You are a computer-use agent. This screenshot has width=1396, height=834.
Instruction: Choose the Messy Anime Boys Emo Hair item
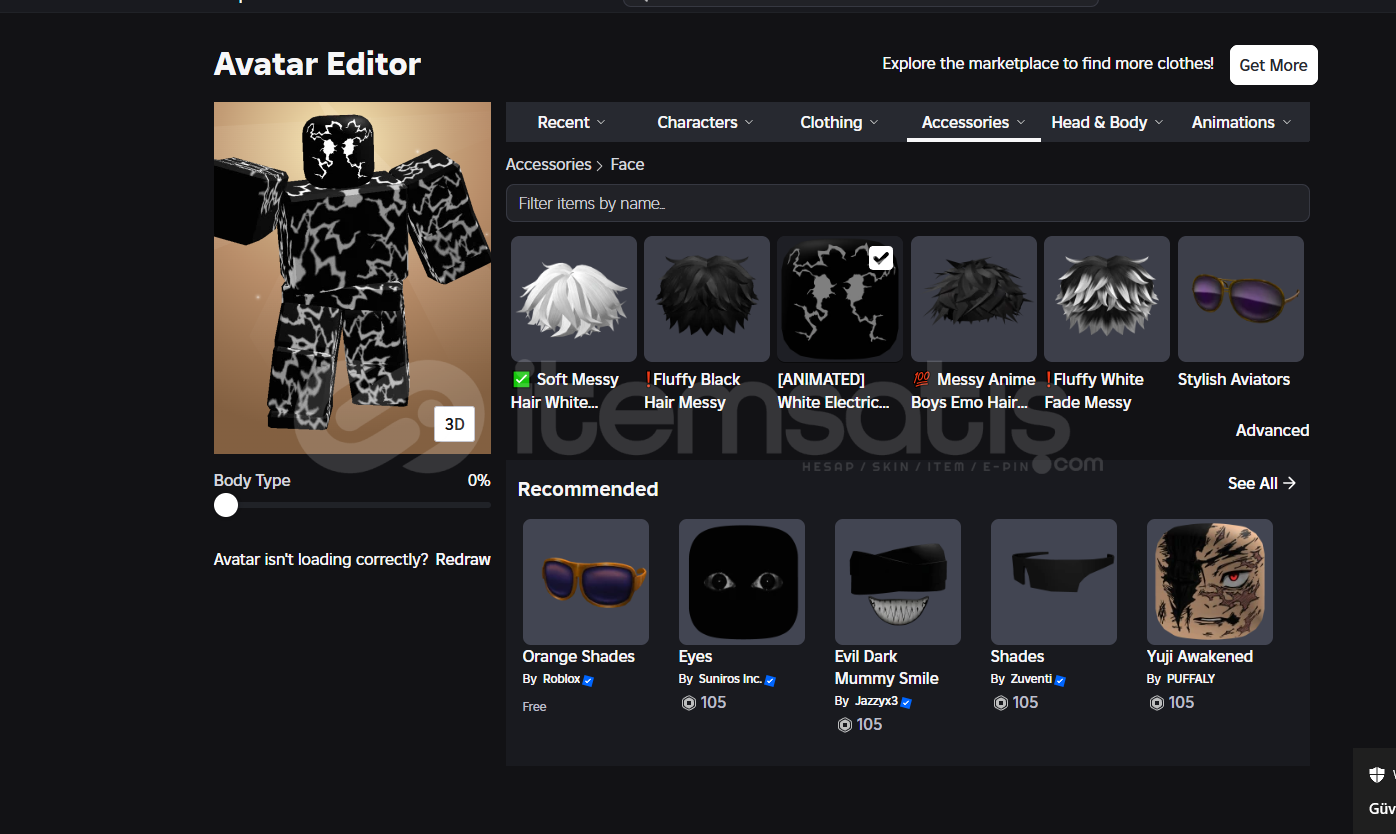973,299
